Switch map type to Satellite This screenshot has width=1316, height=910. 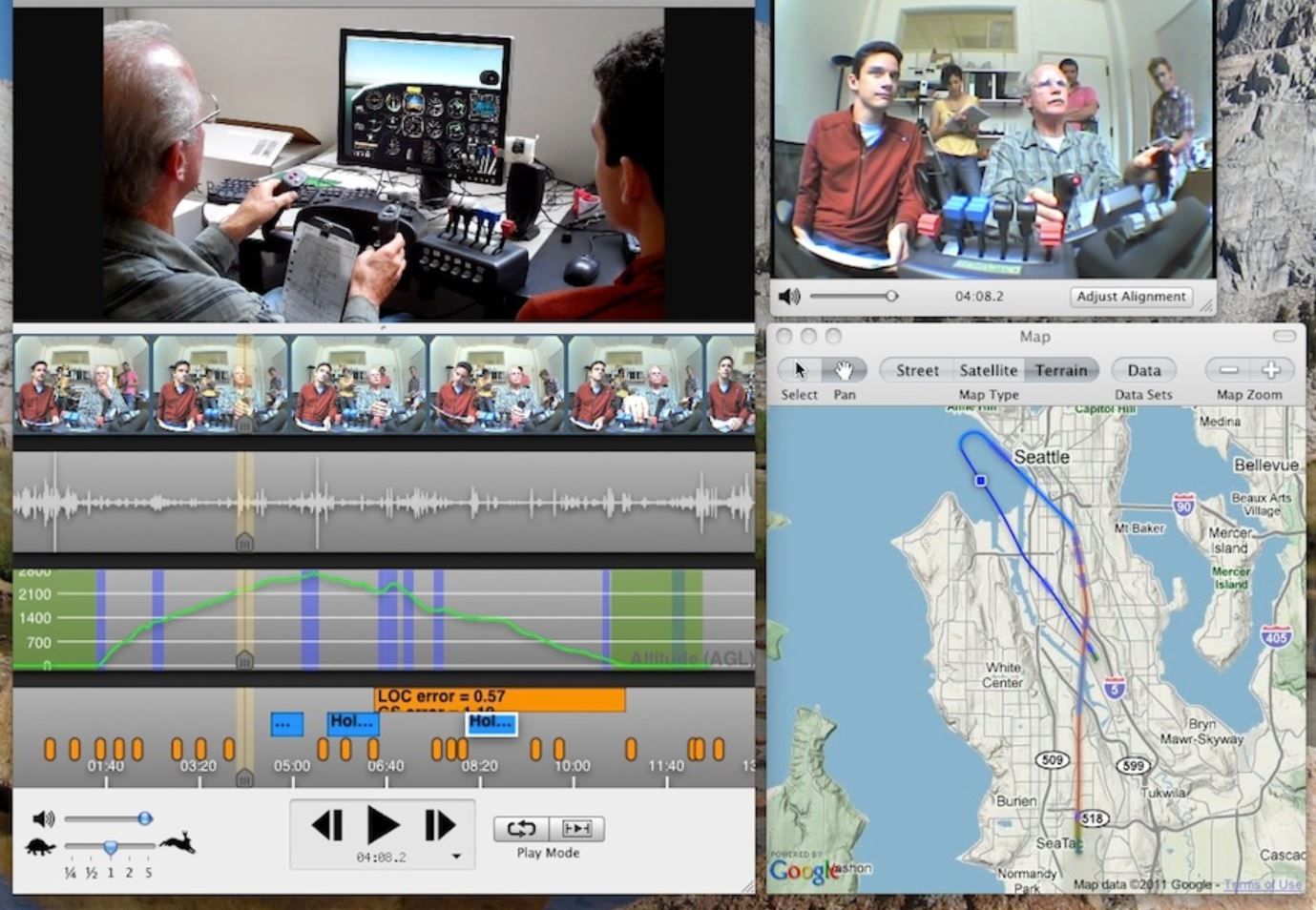(x=988, y=370)
